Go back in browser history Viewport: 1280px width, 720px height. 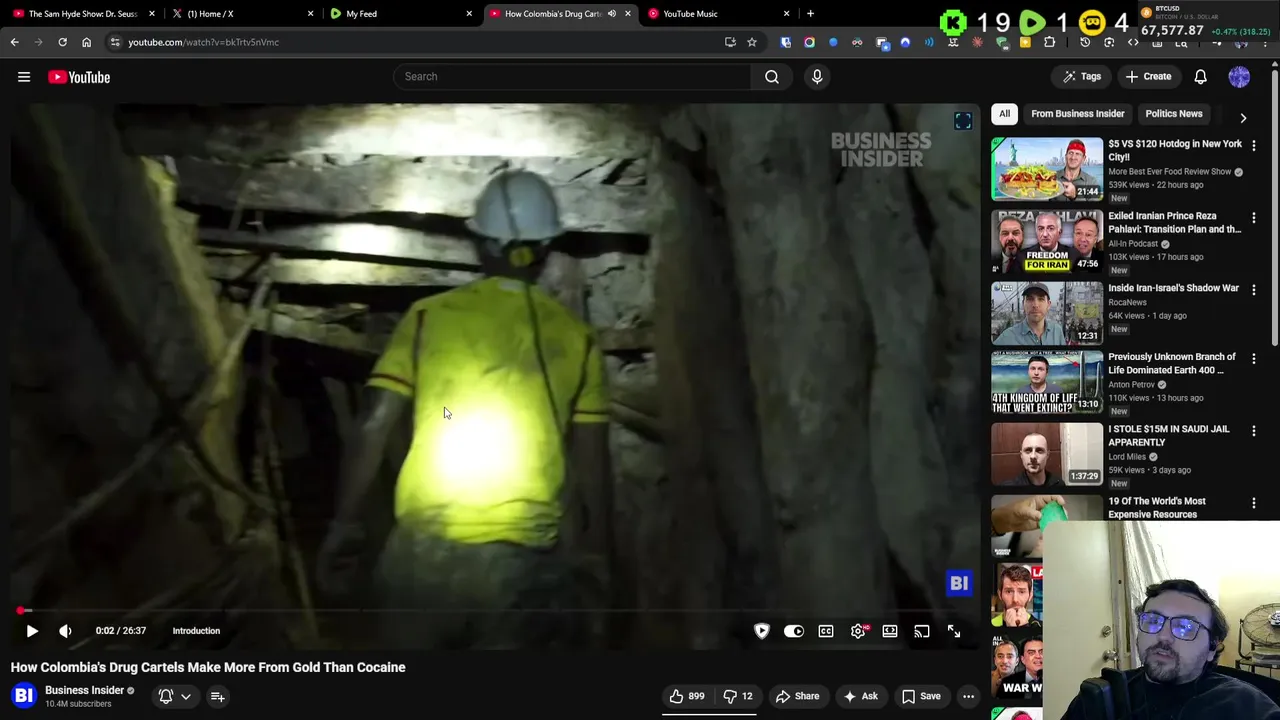pos(14,42)
